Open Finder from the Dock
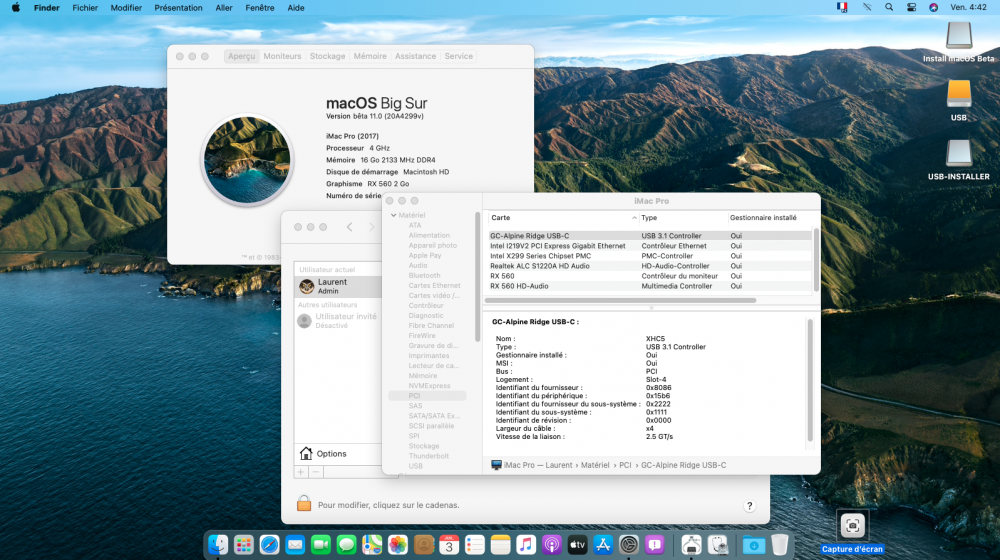 coord(218,545)
